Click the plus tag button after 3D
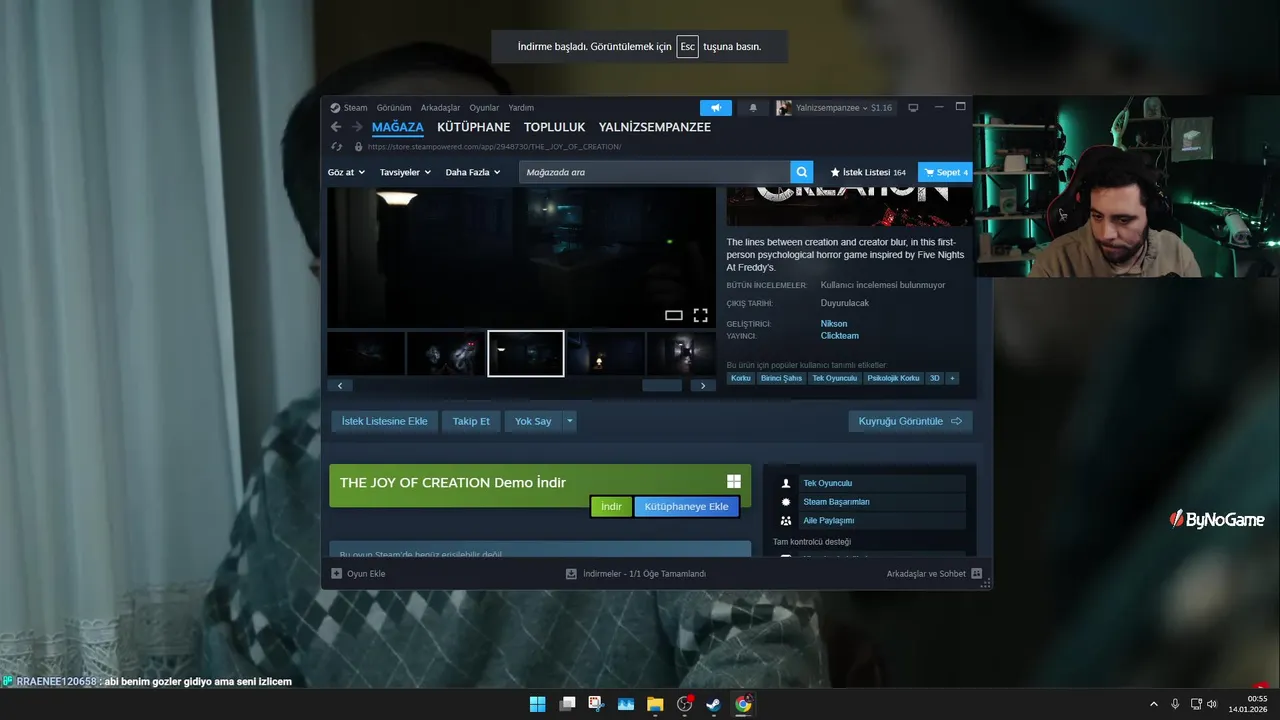This screenshot has height=720, width=1280. [952, 378]
